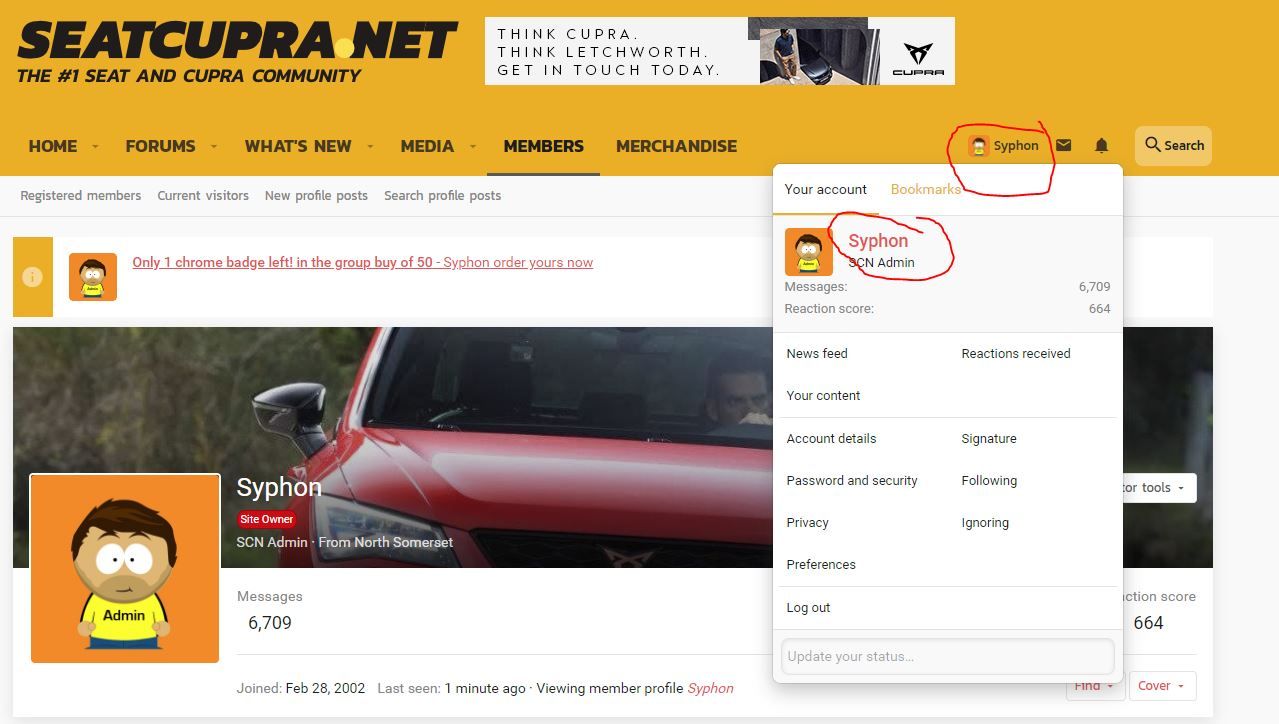
Task: Open the Media section
Action: (427, 146)
